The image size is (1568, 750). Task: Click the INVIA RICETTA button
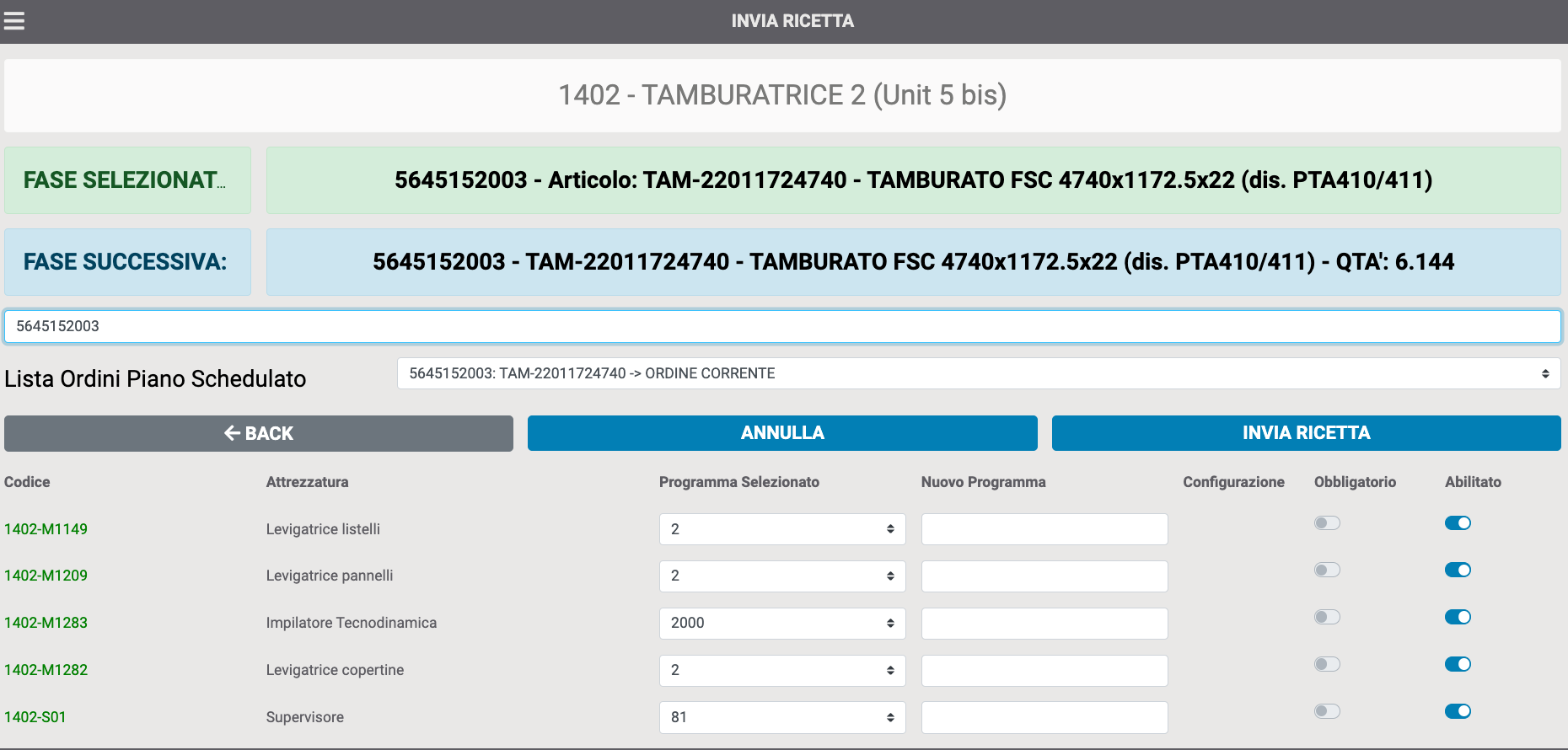(x=1306, y=433)
